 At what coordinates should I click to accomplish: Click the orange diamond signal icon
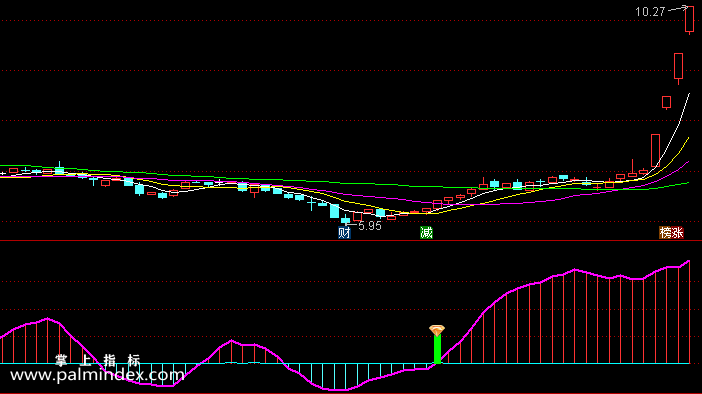[x=437, y=331]
